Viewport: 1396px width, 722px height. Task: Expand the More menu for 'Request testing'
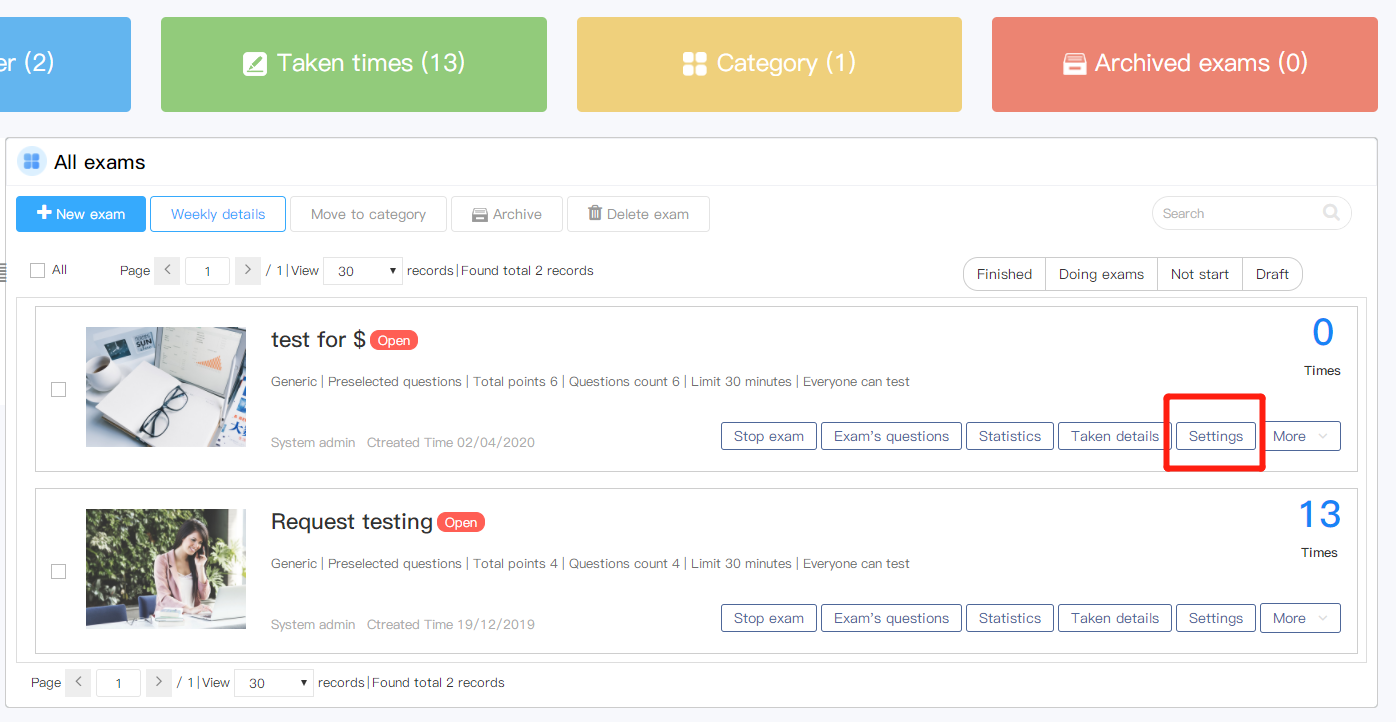click(x=1300, y=618)
